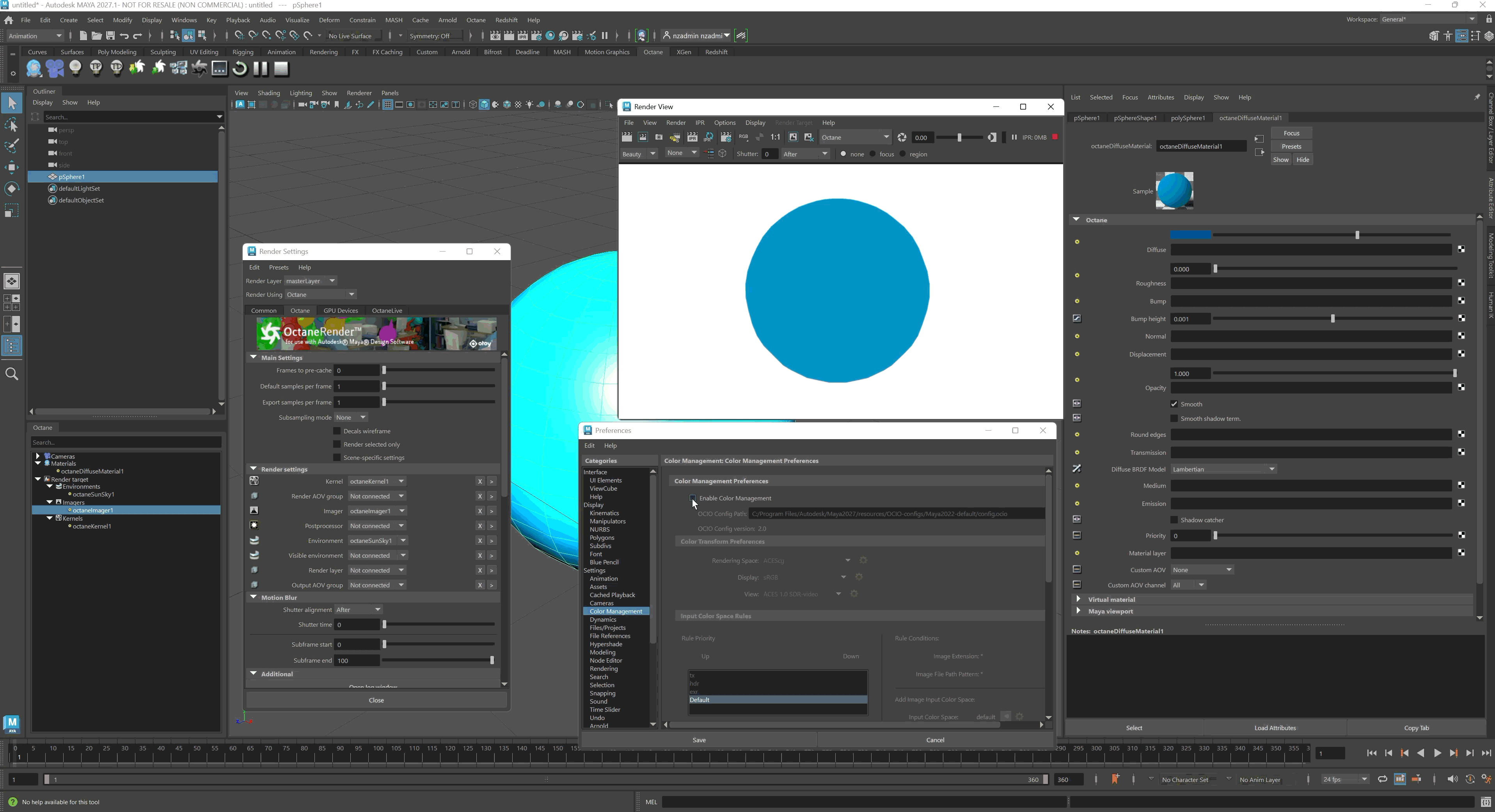Choose the Move tool in the toolbox
Screen dimensions: 1495x812
[x=12, y=167]
